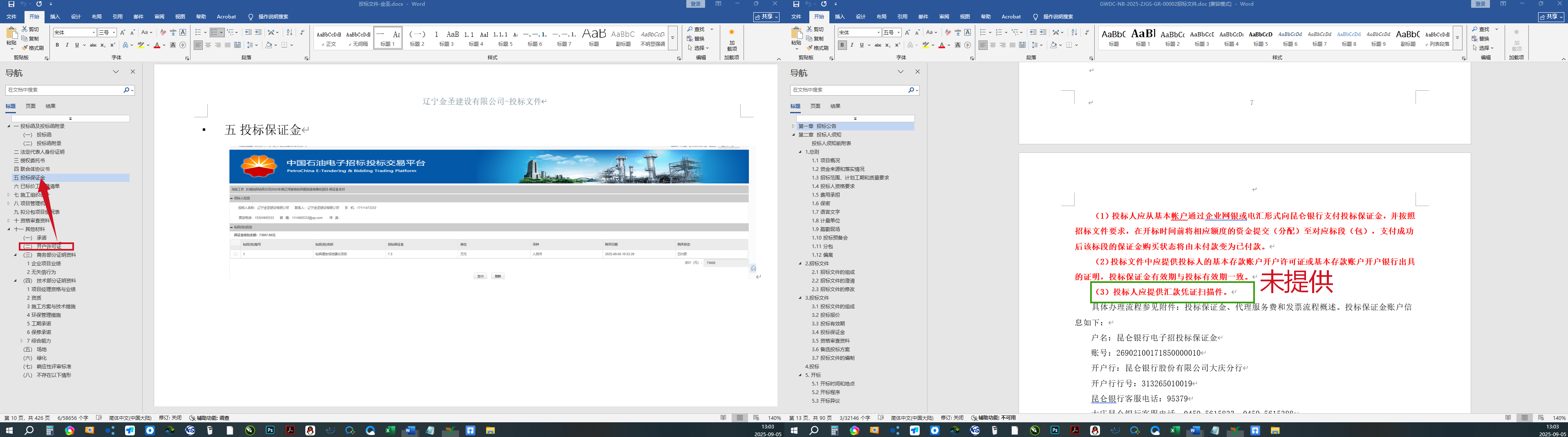The height and width of the screenshot is (437, 1568).
Task: Click the 登录 button in the left window
Action: click(x=696, y=4)
